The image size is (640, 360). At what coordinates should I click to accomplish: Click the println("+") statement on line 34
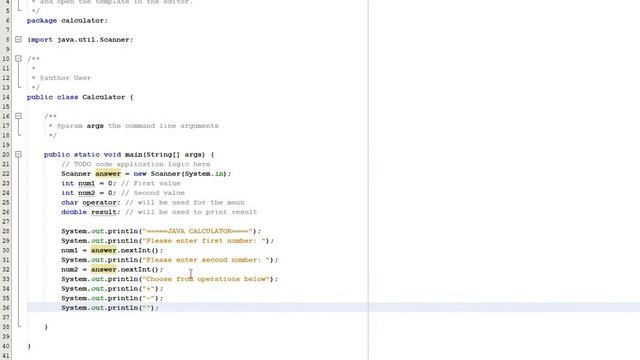click(112, 289)
